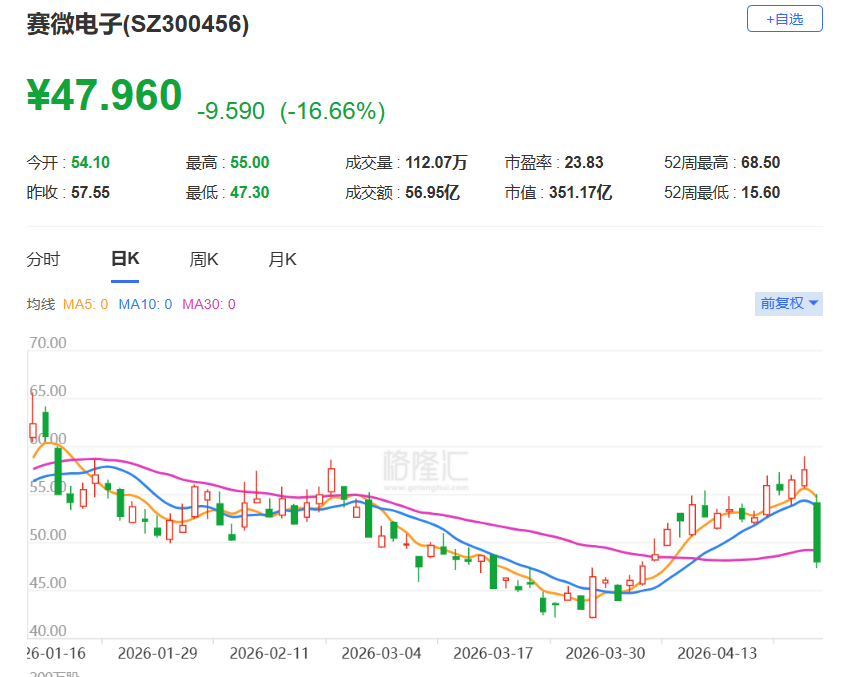
Task: Click the 前复权 dropdown arrow
Action: pos(814,304)
